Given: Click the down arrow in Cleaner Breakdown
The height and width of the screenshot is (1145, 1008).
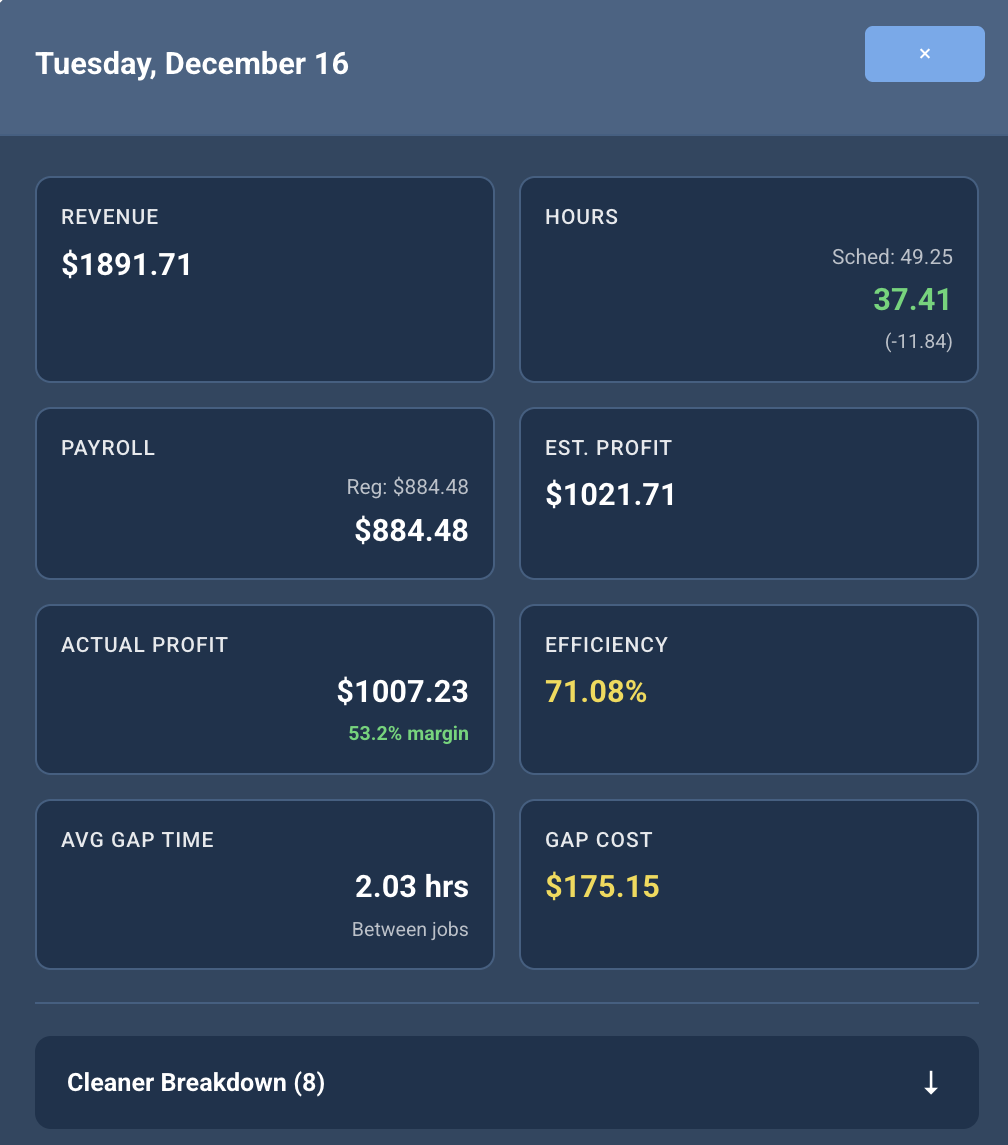Looking at the screenshot, I should pyautogui.click(x=931, y=1082).
